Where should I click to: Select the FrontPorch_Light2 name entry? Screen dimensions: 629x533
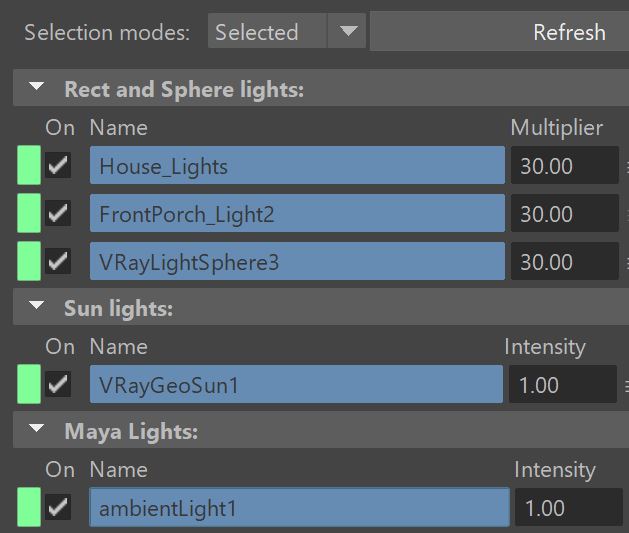click(x=297, y=213)
